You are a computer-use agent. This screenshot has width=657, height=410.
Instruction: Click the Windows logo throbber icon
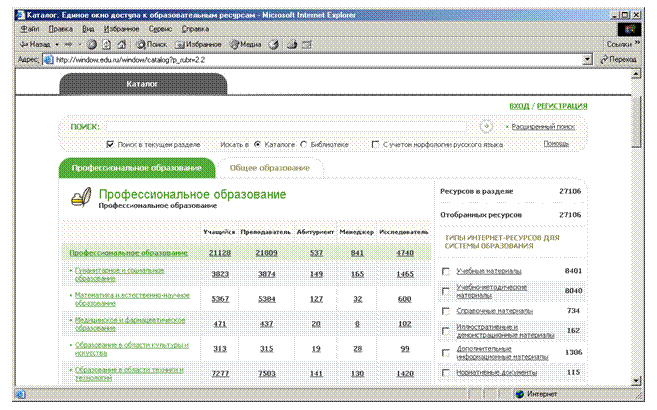tap(629, 29)
